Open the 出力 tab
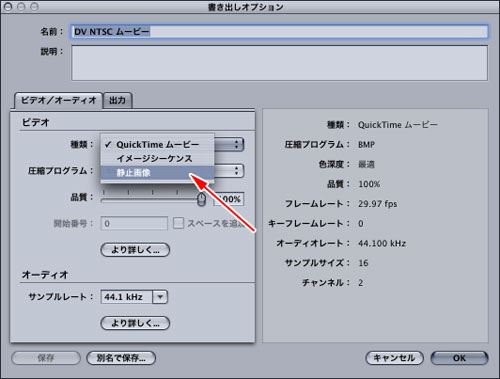 coord(118,100)
